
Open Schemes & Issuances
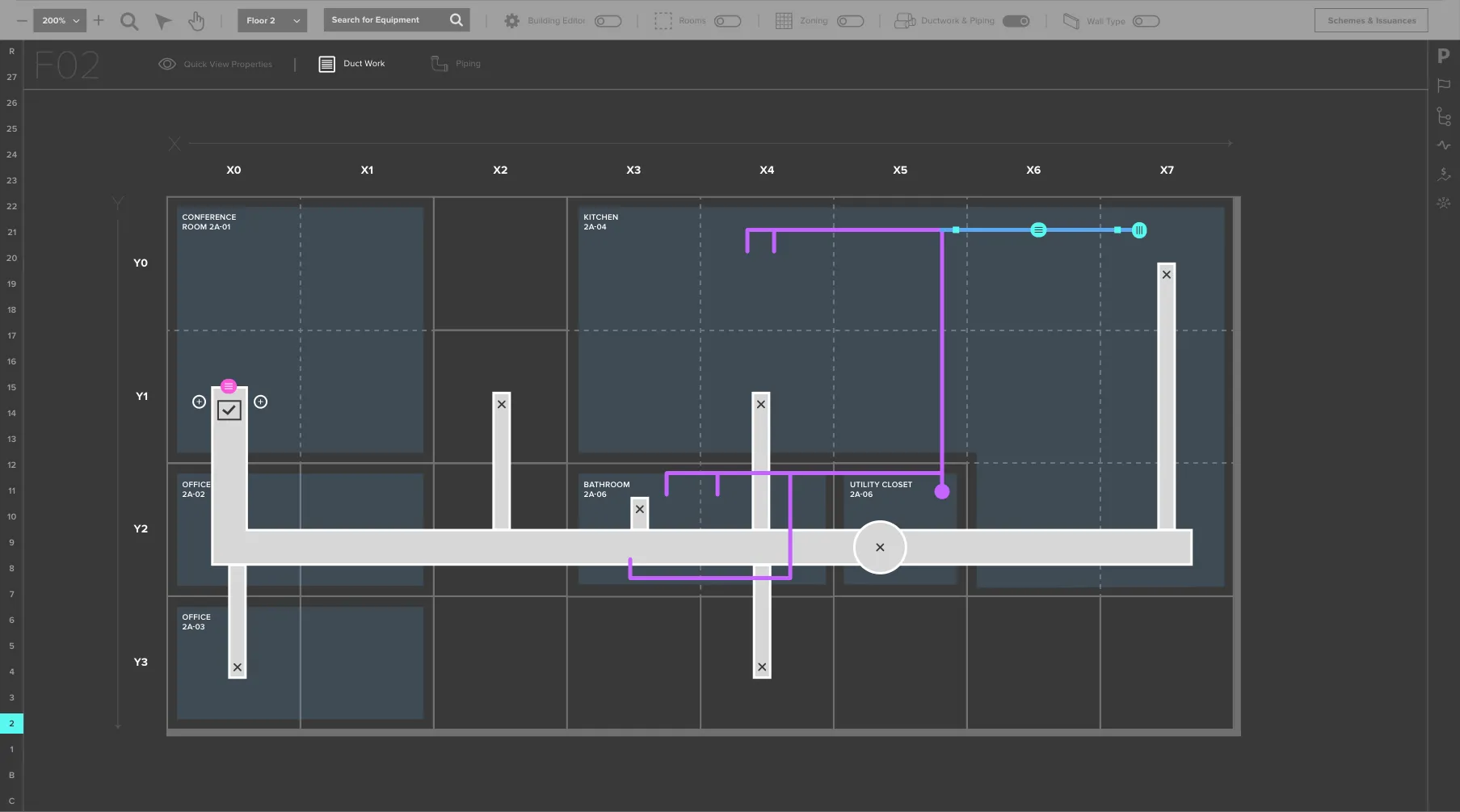(x=1371, y=20)
